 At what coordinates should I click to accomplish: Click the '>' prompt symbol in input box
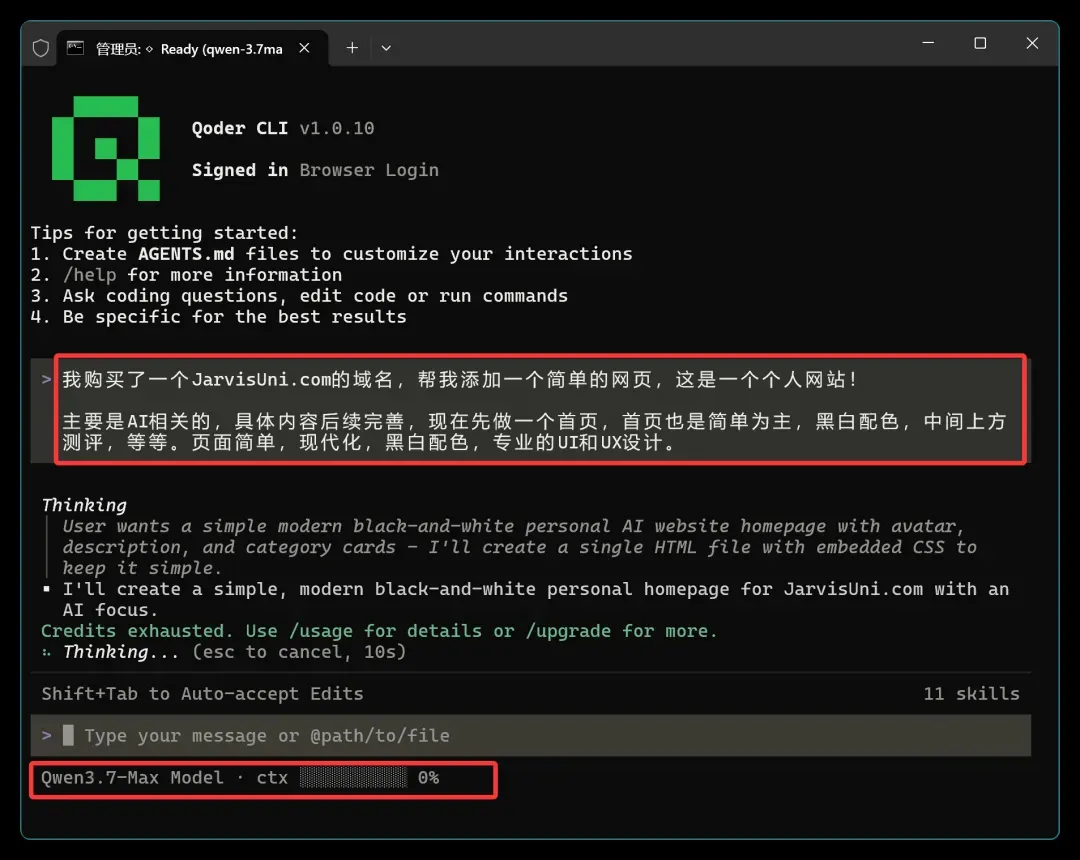tap(46, 735)
